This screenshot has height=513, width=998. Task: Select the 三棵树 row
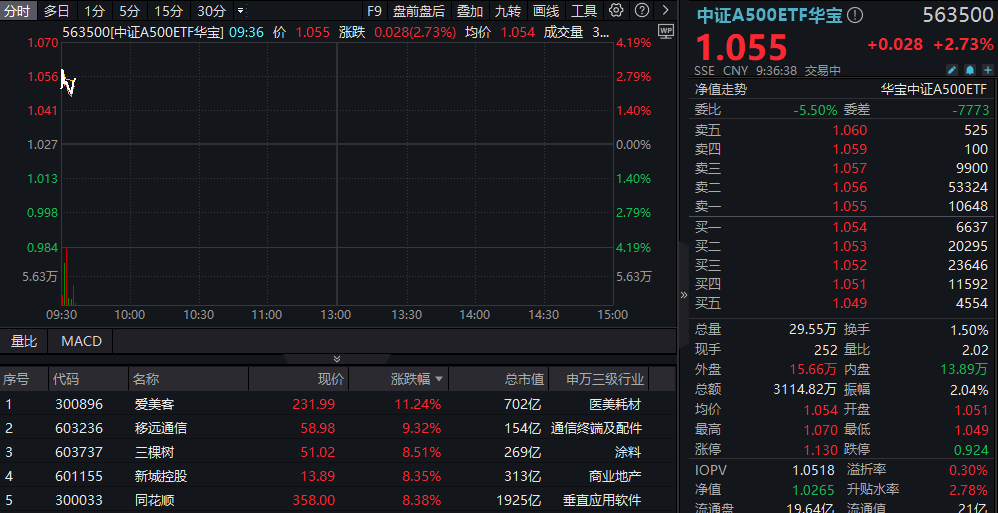337,452
